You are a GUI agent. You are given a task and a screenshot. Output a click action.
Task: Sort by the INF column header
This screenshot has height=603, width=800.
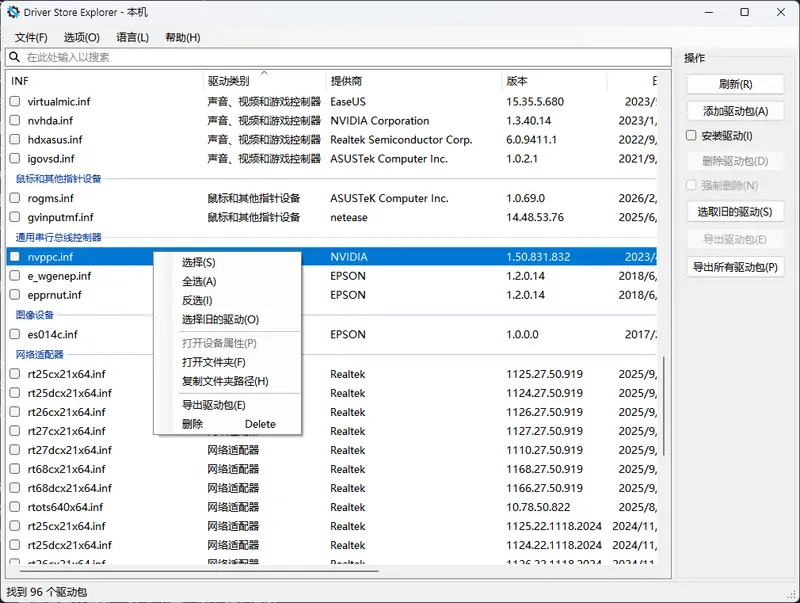pyautogui.click(x=106, y=81)
